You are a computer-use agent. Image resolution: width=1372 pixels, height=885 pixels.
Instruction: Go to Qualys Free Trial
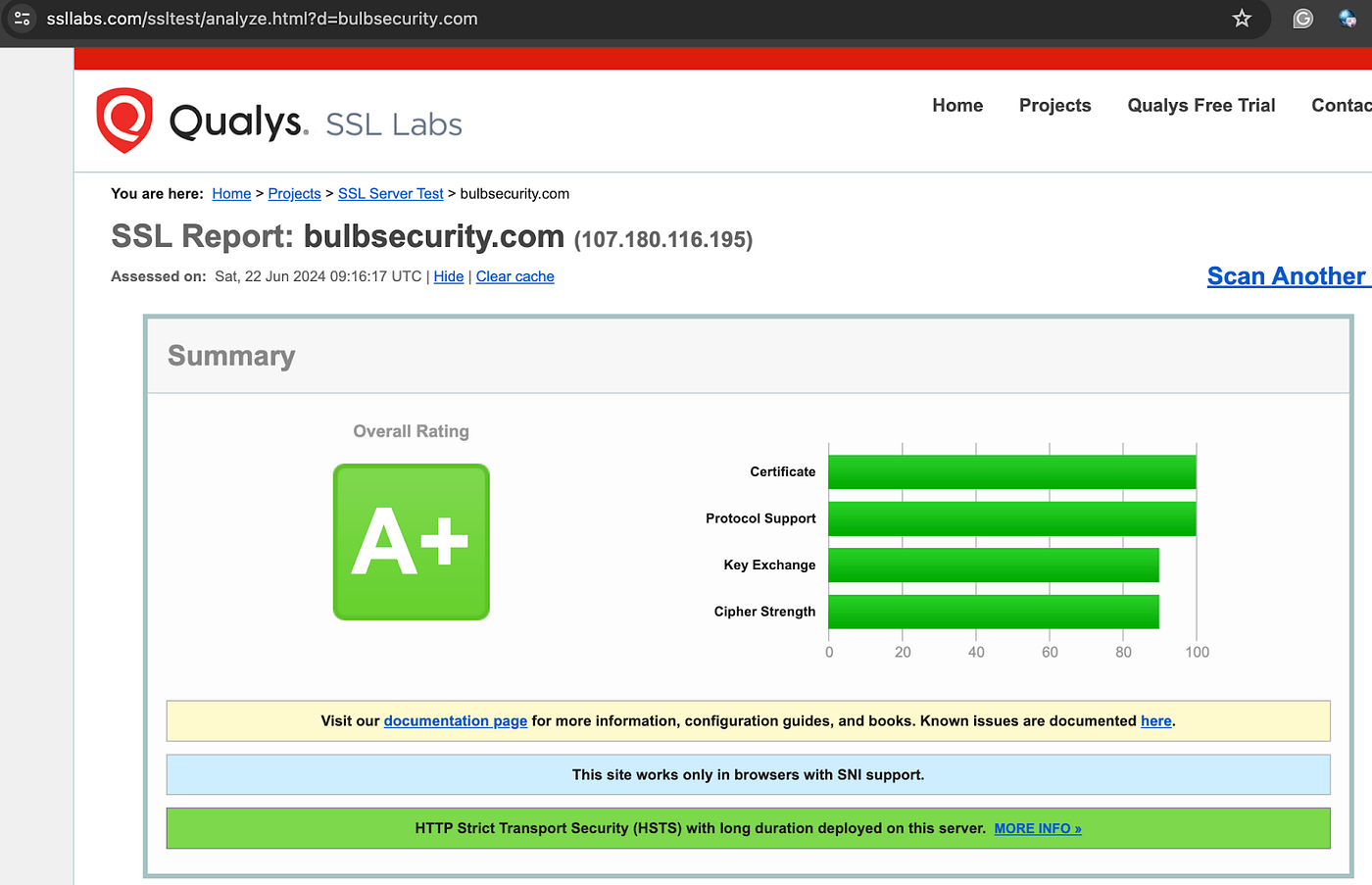click(1200, 105)
